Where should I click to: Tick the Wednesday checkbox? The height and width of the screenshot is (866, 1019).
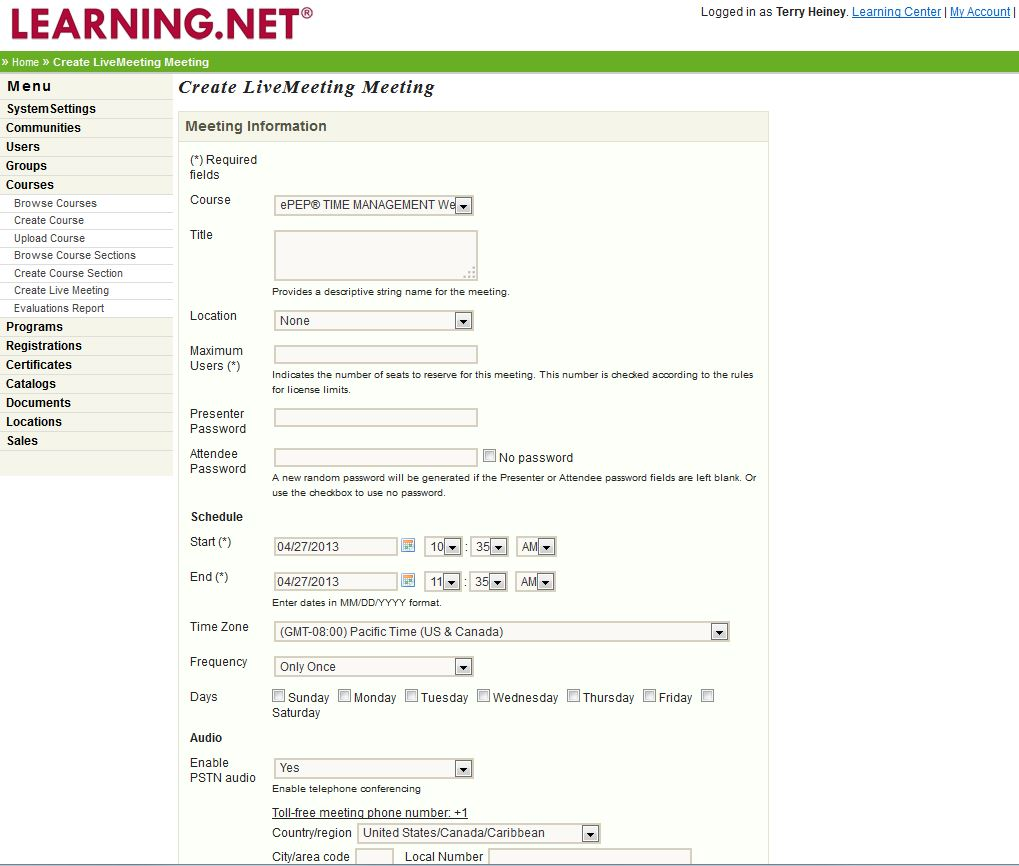484,696
